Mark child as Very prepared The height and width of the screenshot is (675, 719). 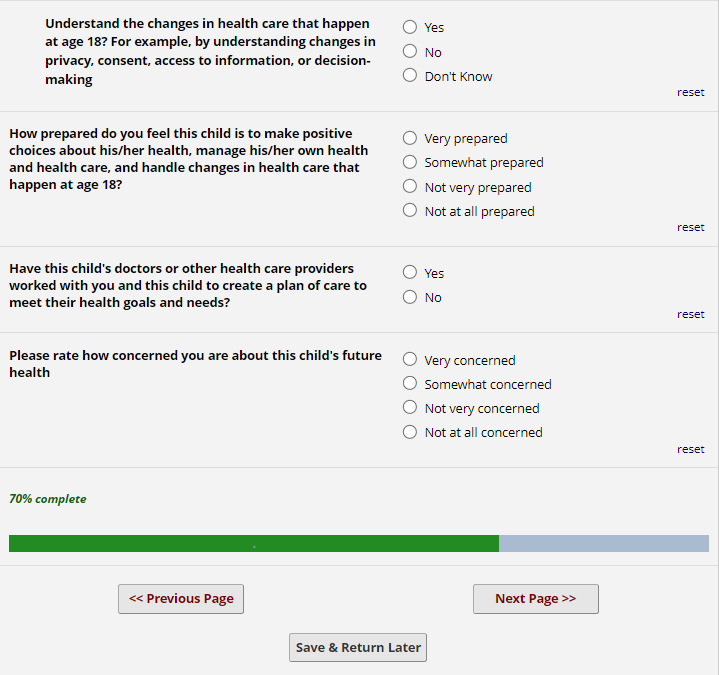pyautogui.click(x=410, y=138)
